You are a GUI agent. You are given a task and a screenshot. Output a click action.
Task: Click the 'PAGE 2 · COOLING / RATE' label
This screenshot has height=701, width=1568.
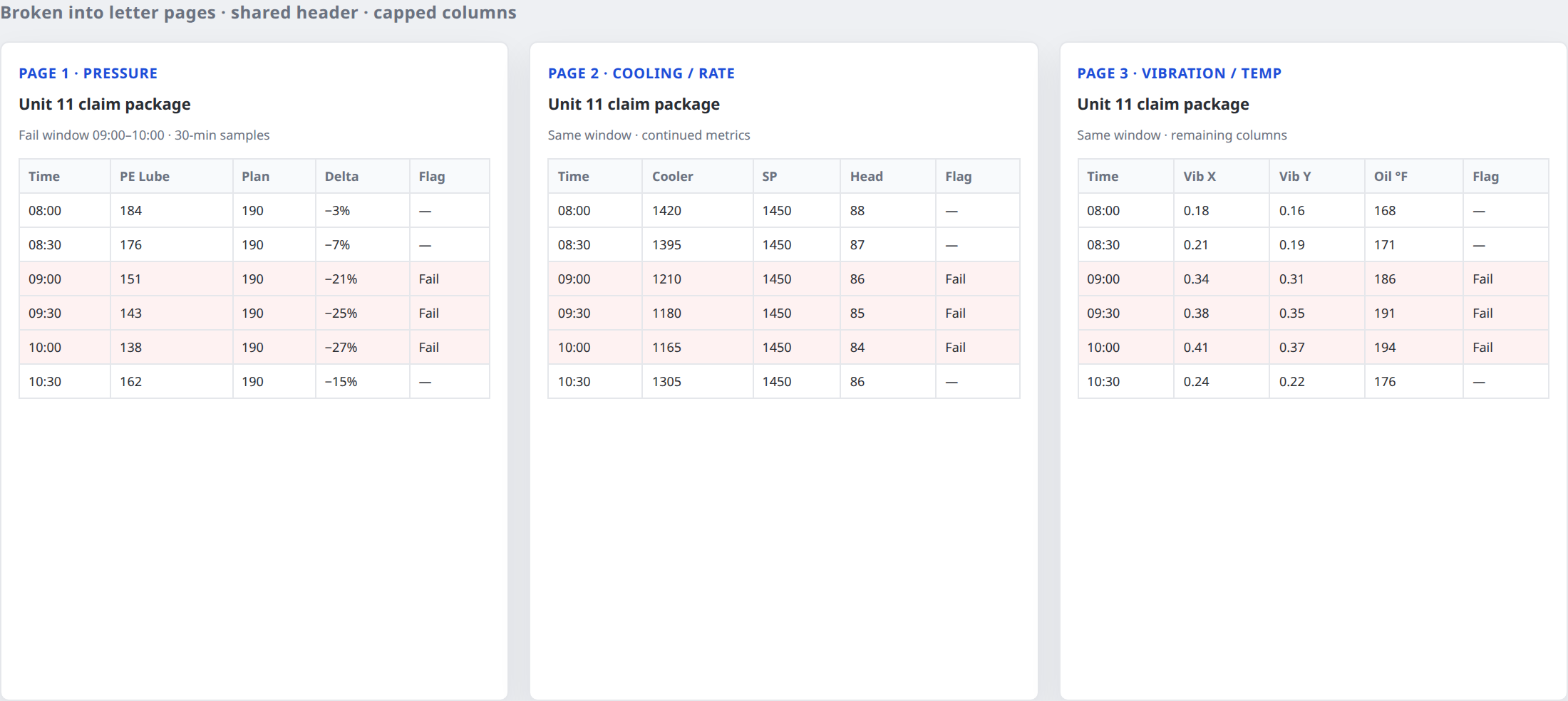(641, 73)
